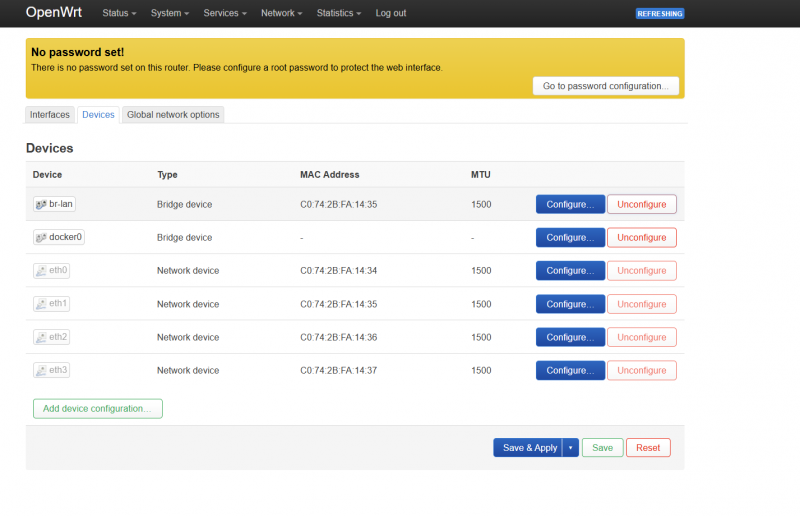Click Go to password configuration button
The height and width of the screenshot is (516, 800).
[605, 86]
